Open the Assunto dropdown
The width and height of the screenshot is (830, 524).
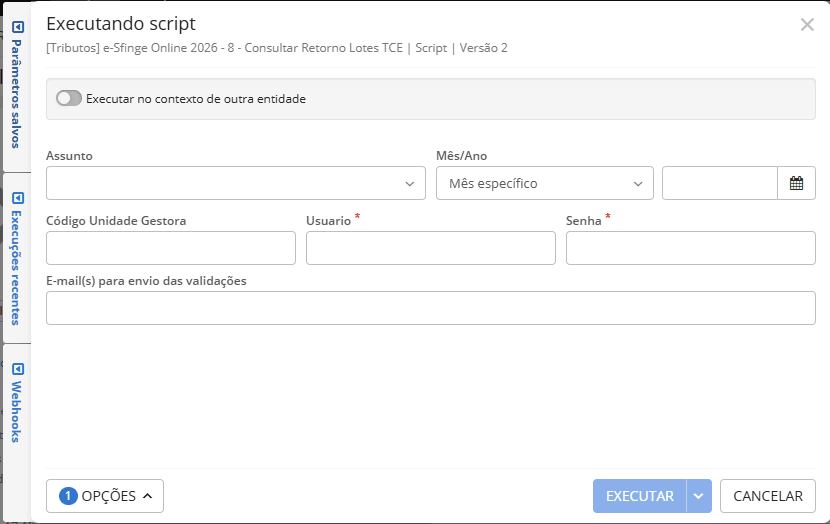point(236,184)
